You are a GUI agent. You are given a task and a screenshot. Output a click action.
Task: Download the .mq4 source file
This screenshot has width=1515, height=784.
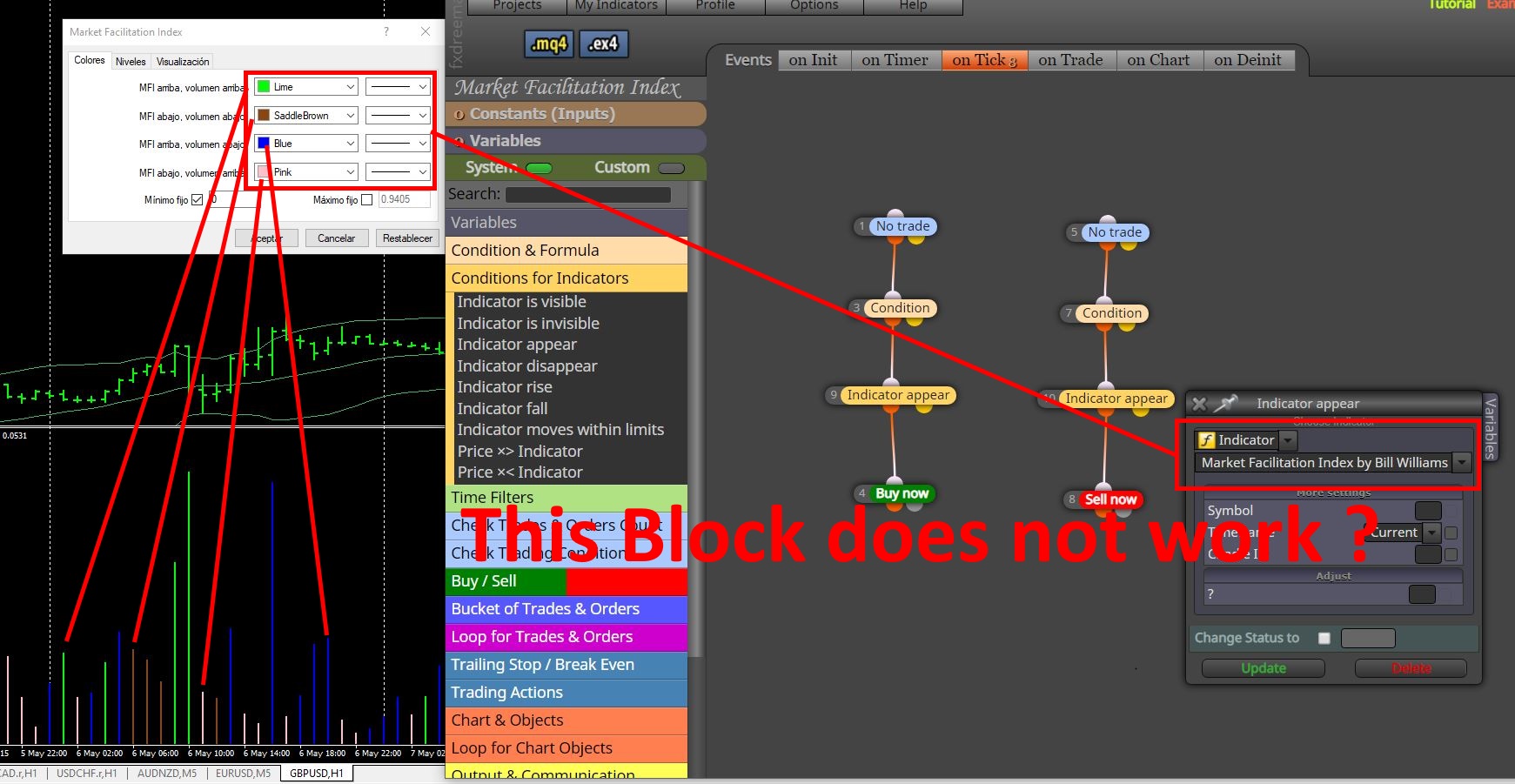(x=549, y=44)
